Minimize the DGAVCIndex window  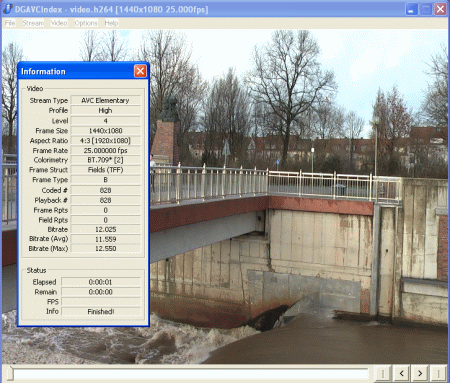coord(412,9)
